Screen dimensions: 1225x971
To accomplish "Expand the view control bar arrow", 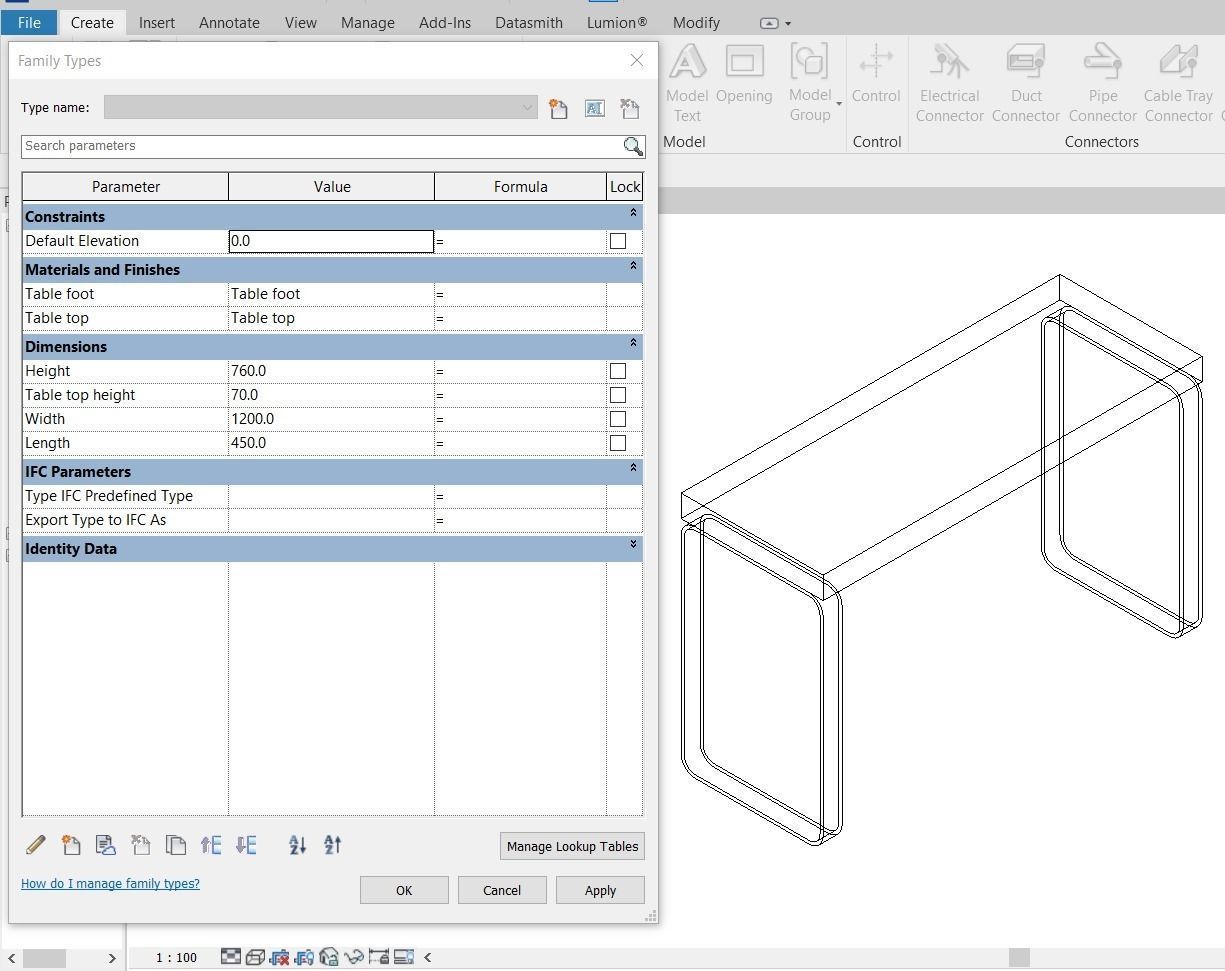I will [x=427, y=957].
